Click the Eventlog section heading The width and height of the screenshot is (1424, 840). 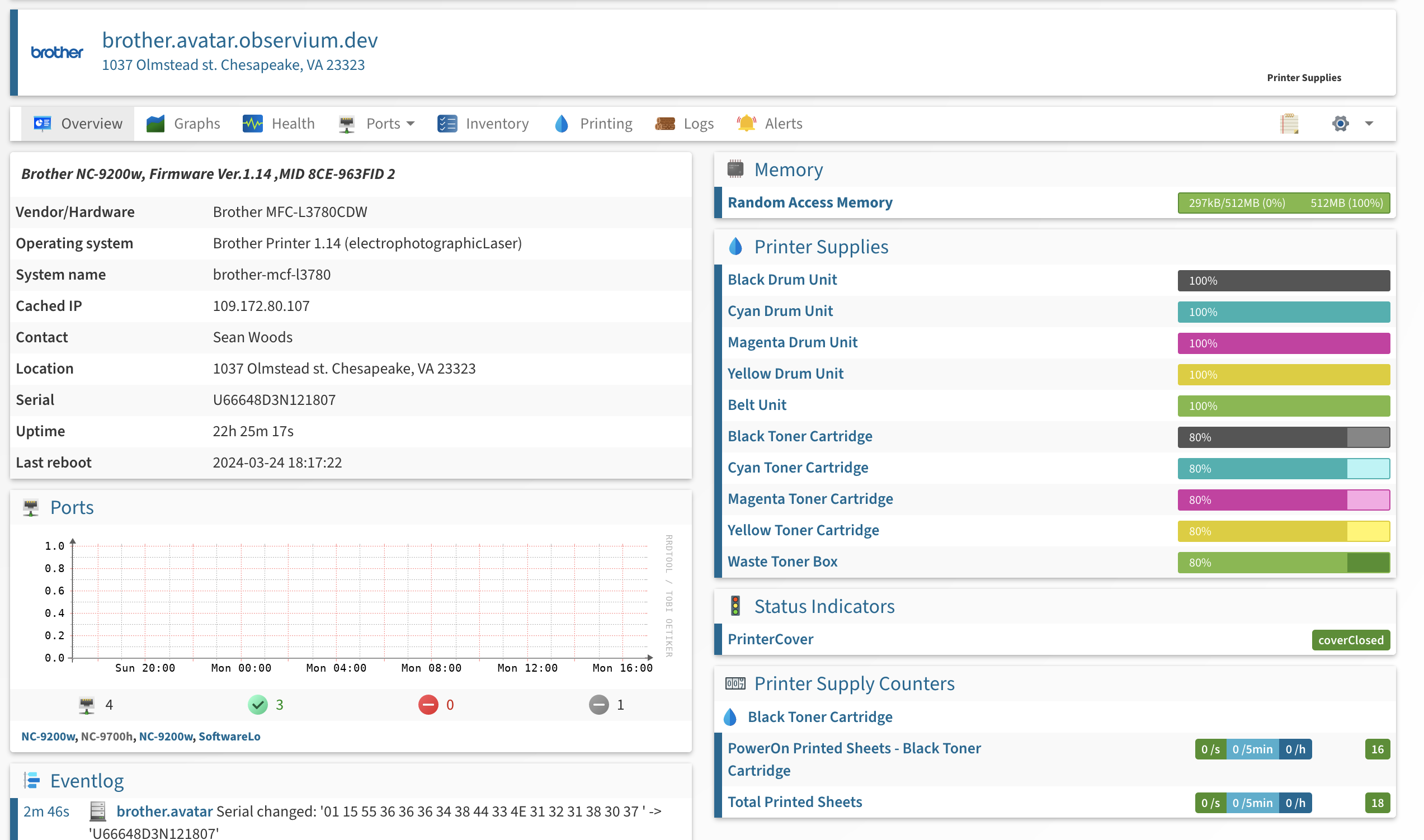(x=87, y=781)
